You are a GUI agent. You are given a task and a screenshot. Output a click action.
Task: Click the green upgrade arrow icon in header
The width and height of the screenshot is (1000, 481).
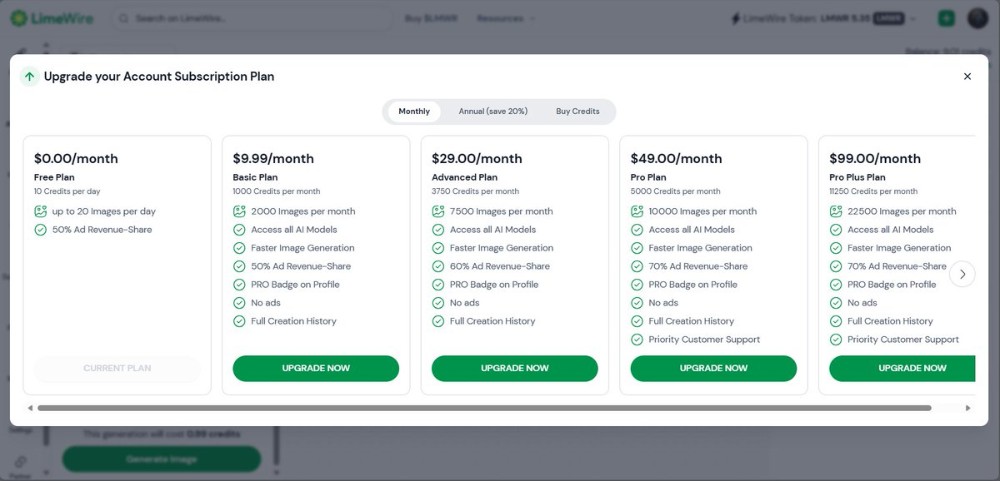(29, 76)
